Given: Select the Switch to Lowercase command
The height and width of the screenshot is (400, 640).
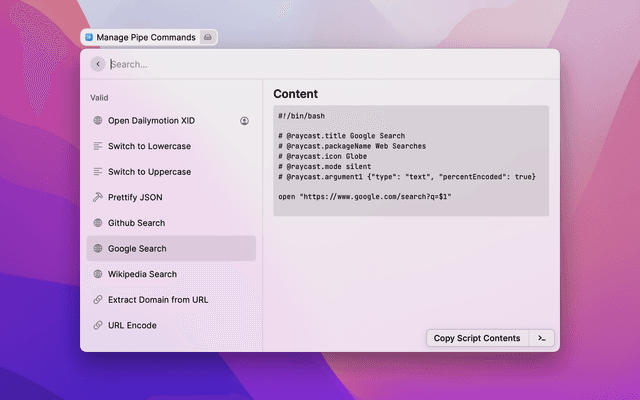Looking at the screenshot, I should [x=149, y=146].
